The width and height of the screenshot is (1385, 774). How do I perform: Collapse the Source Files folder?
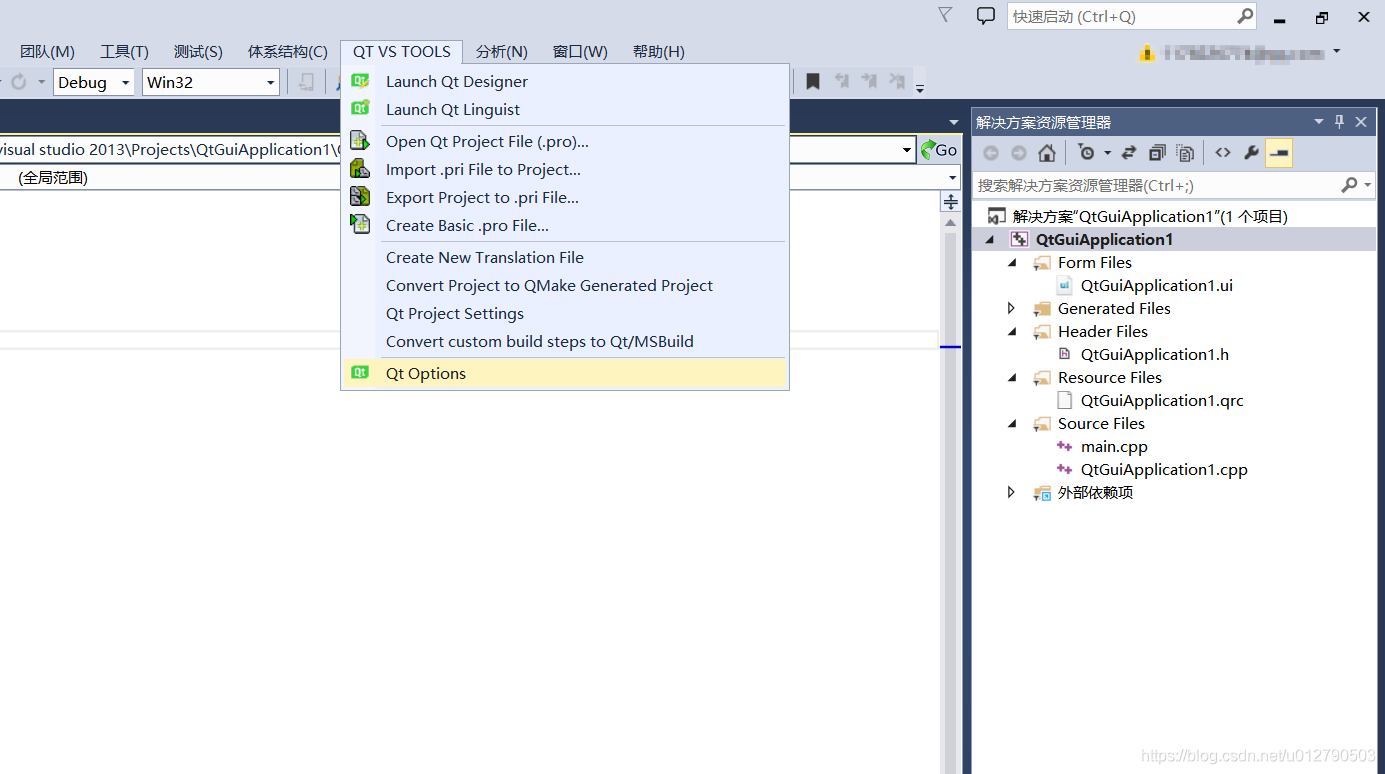(x=1012, y=424)
